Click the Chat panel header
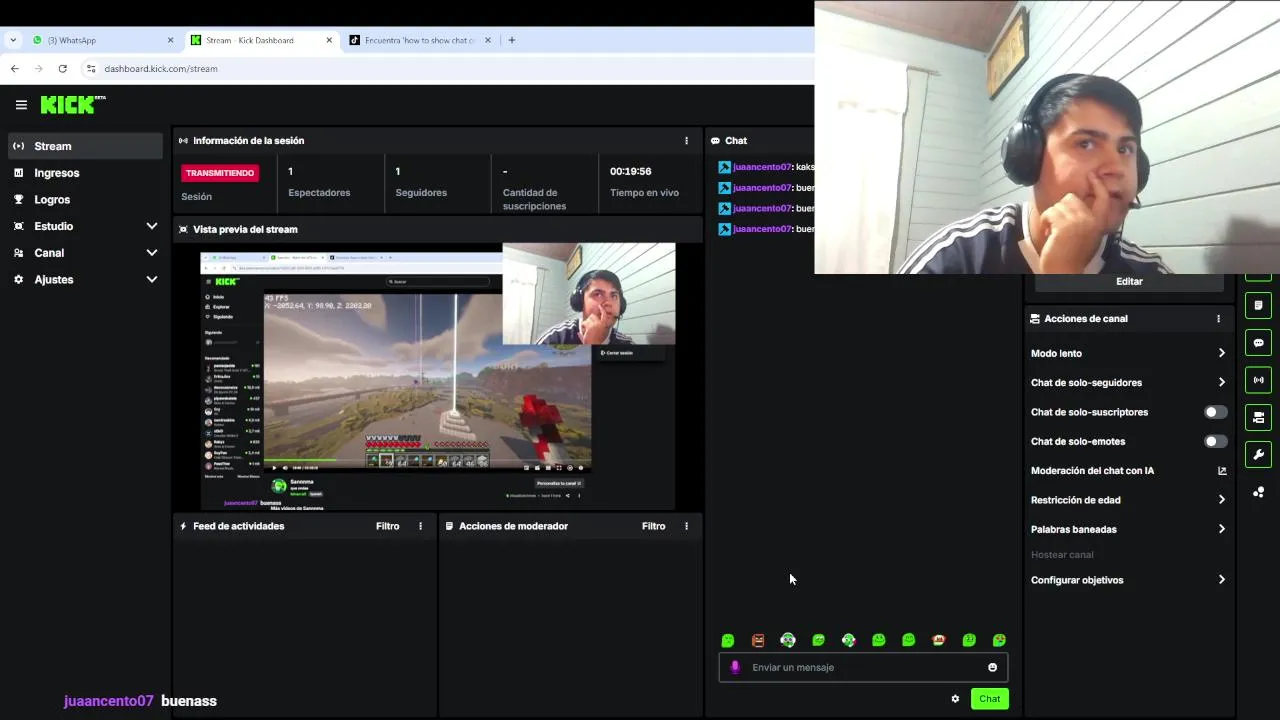This screenshot has width=1280, height=720. pos(736,141)
